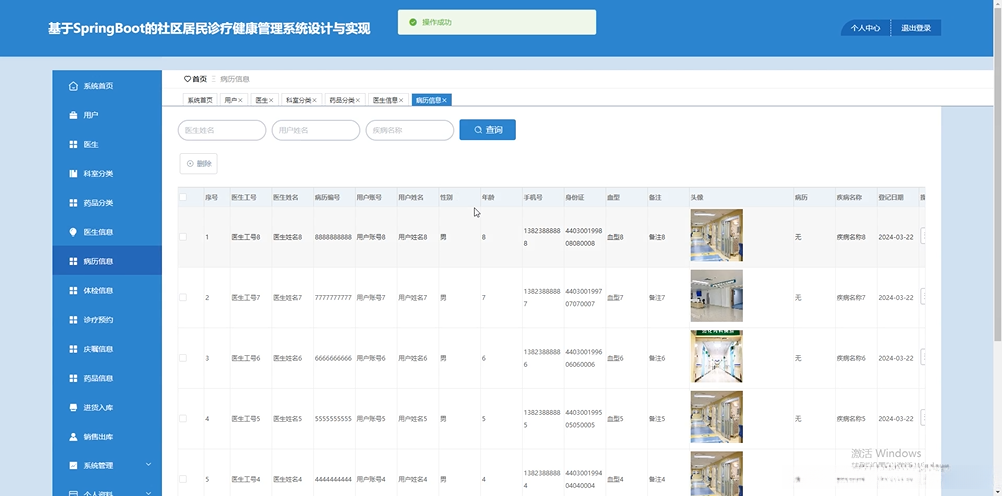Select the checkbox for row 3

tap(182, 358)
